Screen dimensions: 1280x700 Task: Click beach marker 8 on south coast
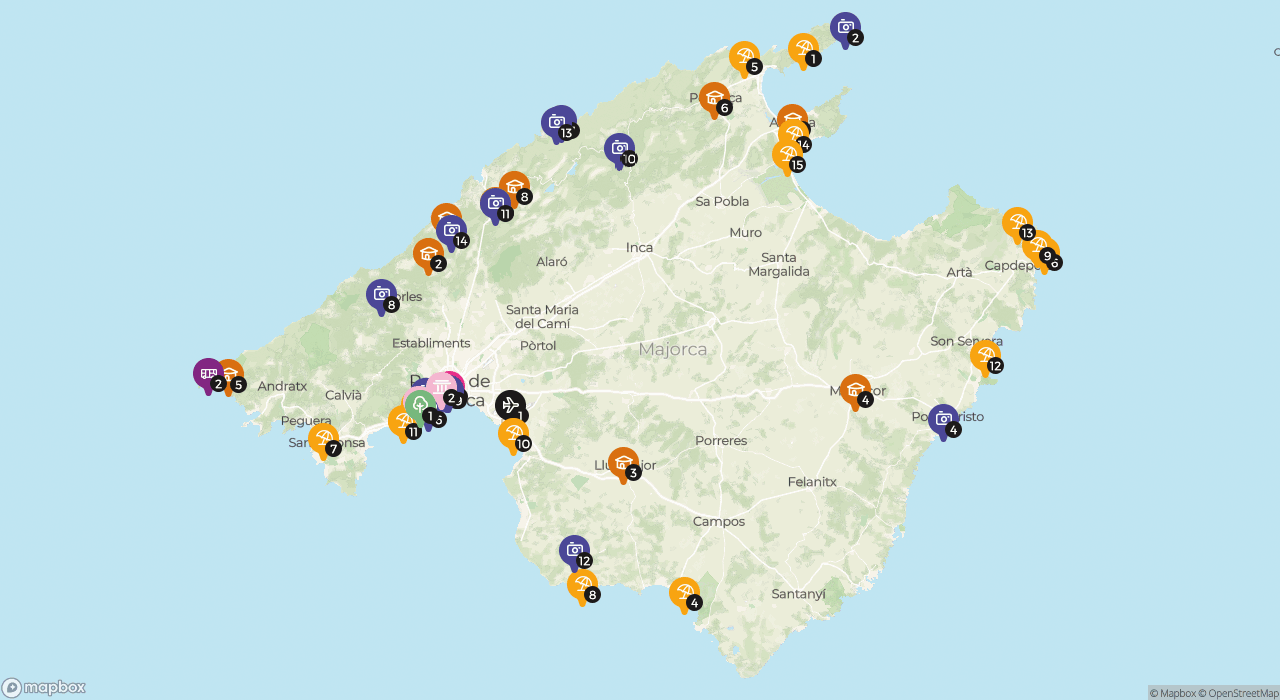(x=582, y=584)
